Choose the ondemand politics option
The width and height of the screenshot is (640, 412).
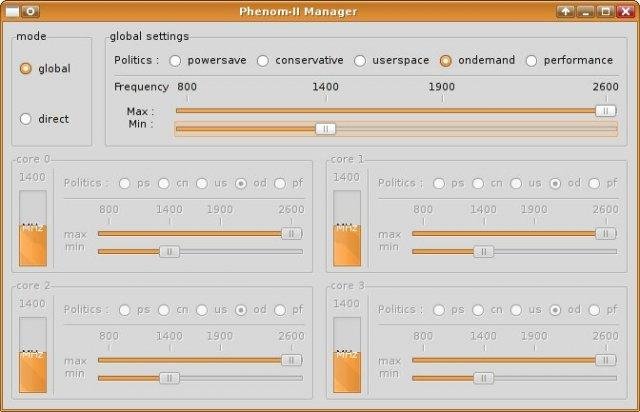tap(445, 61)
